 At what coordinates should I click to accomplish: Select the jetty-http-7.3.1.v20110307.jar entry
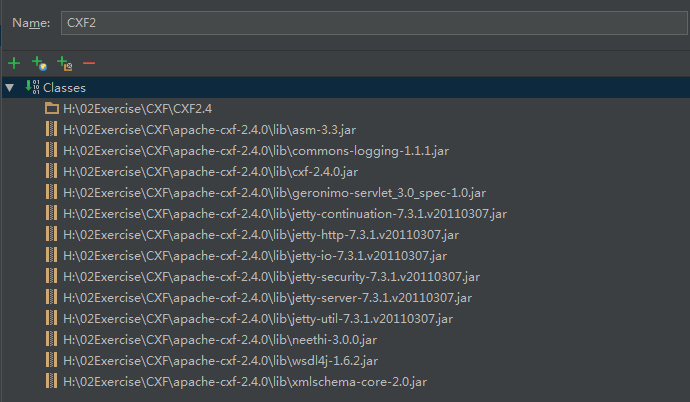click(261, 235)
